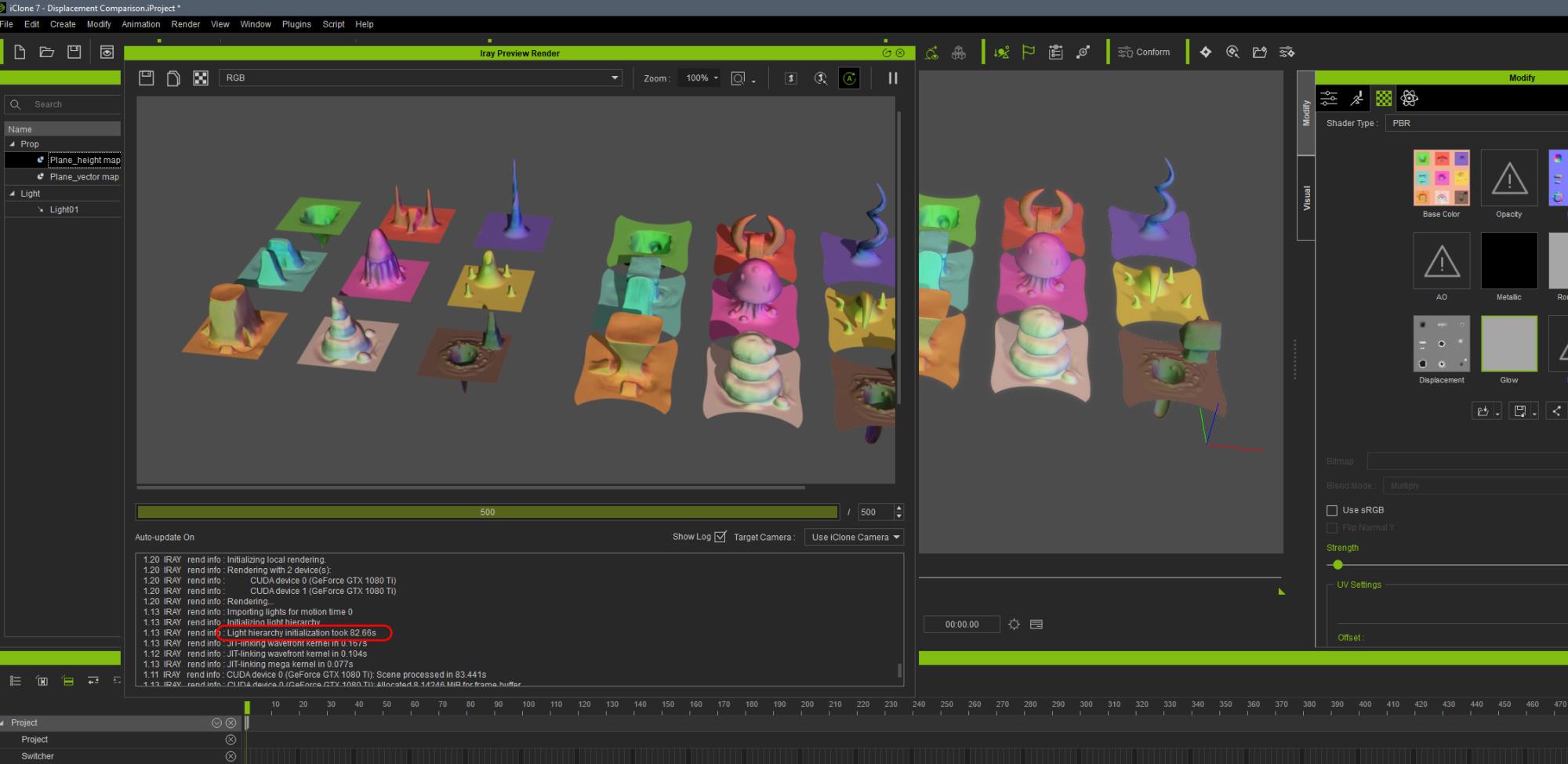Open the Shader Type PBR dropdown

[x=1477, y=123]
